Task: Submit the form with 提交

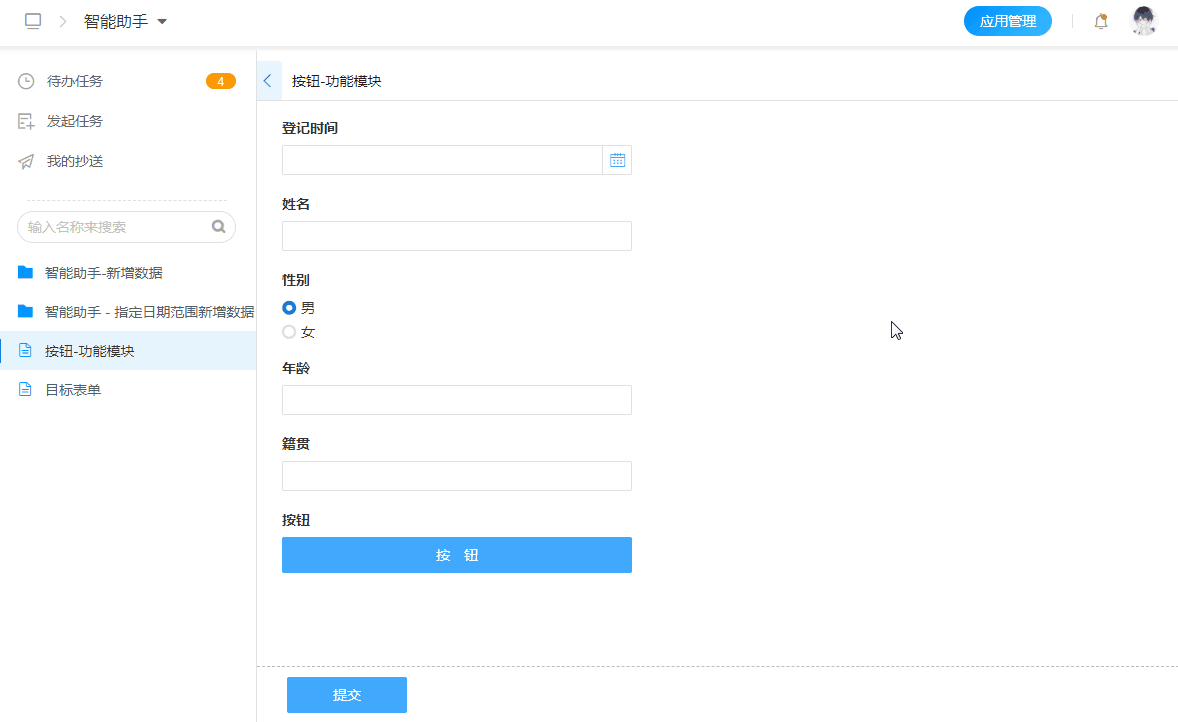Action: pyautogui.click(x=346, y=695)
